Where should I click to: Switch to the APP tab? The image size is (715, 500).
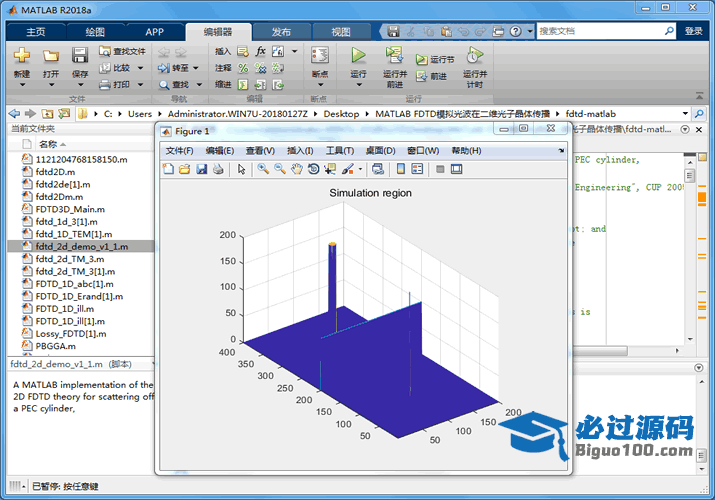(154, 32)
